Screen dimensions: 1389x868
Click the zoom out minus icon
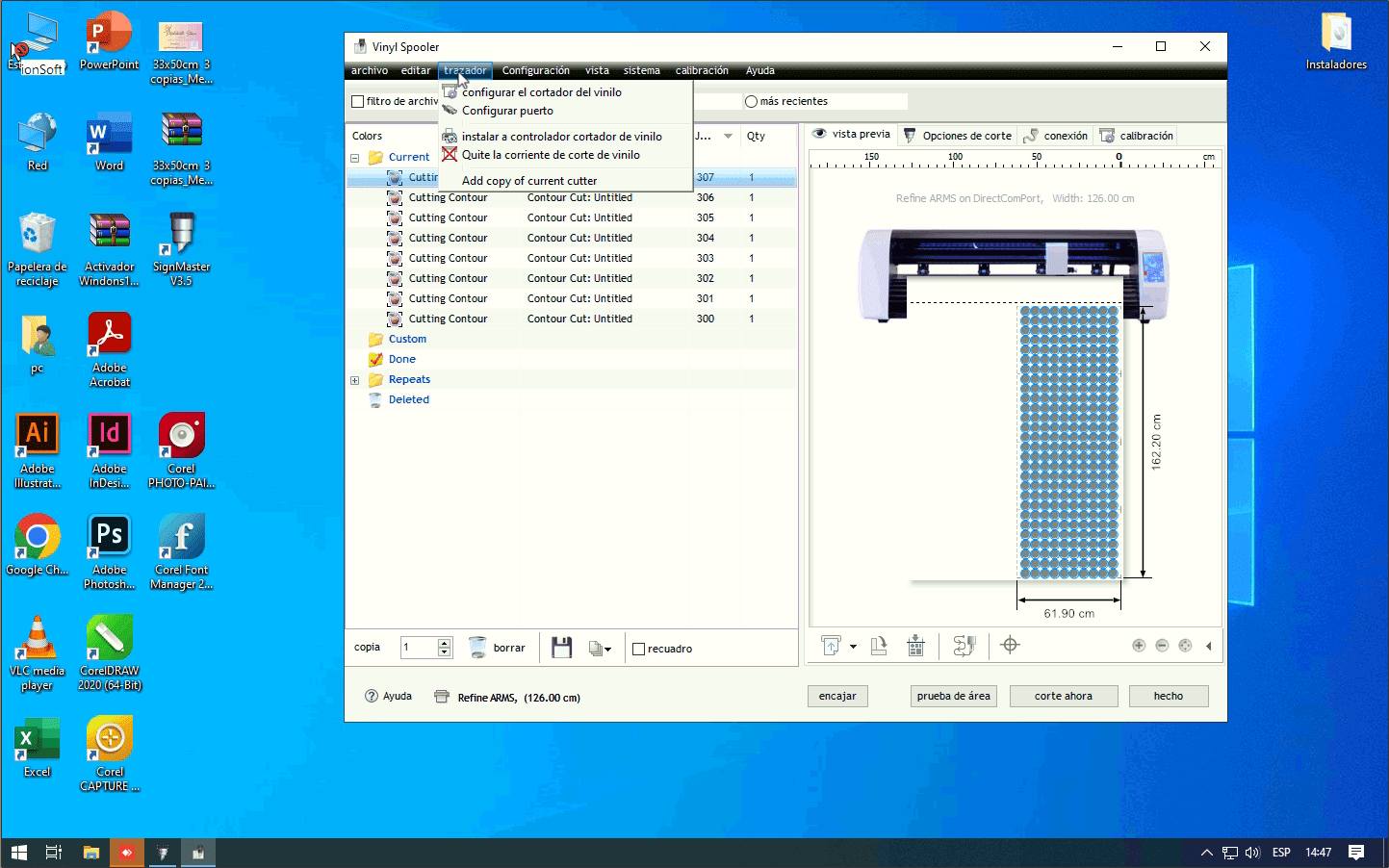point(1162,646)
